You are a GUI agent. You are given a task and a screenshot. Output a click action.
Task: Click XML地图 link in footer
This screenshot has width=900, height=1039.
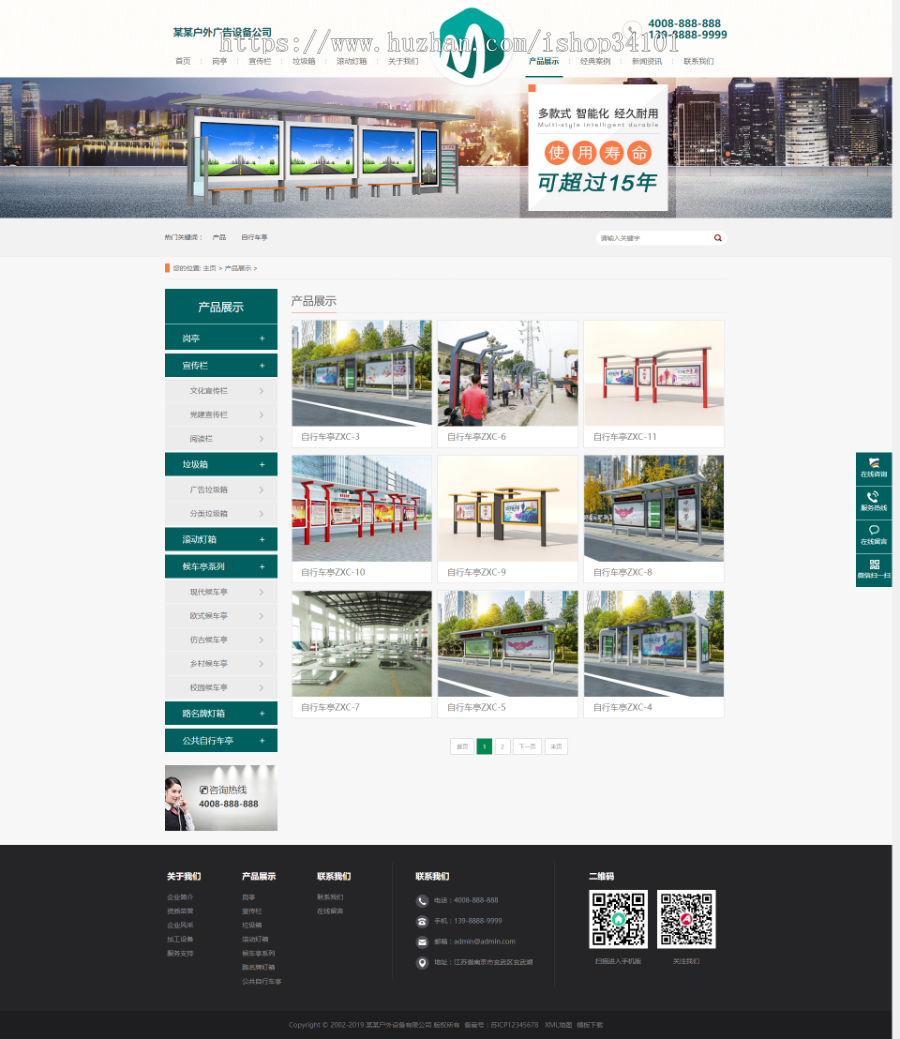tap(558, 1025)
